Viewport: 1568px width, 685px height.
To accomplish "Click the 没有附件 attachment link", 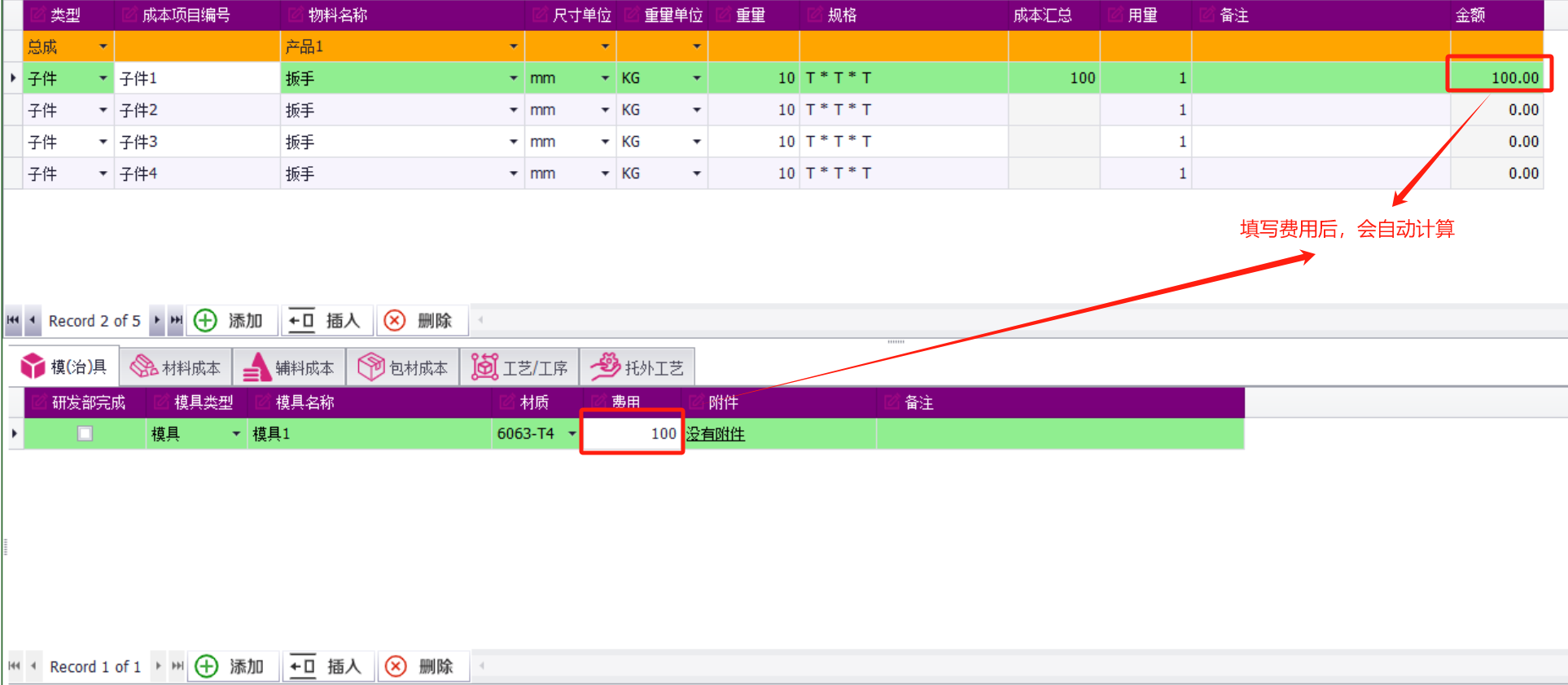I will (715, 434).
